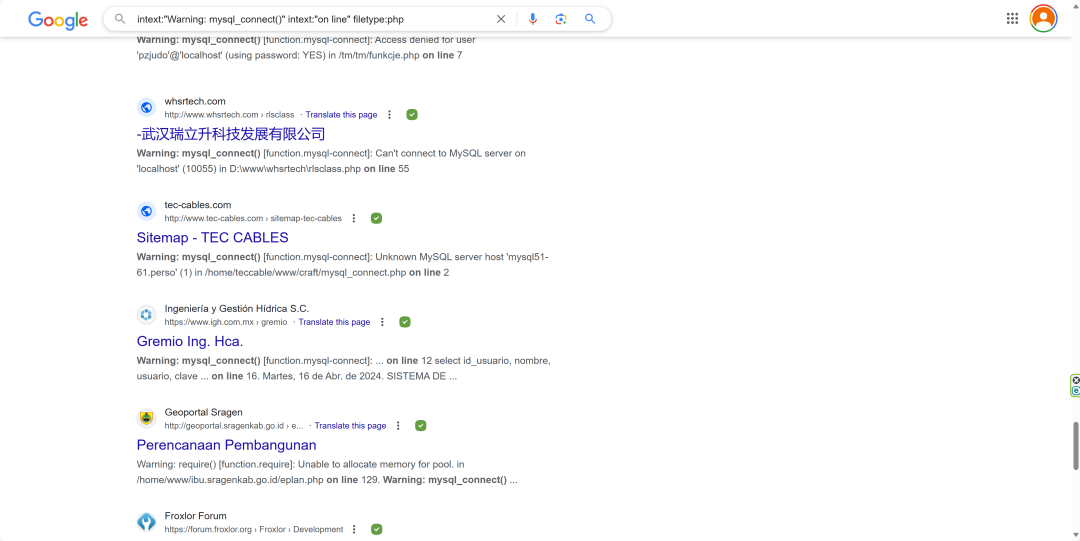Click snippet mentioning select id_usuario, nombre
The height and width of the screenshot is (541, 1080).
343,369
